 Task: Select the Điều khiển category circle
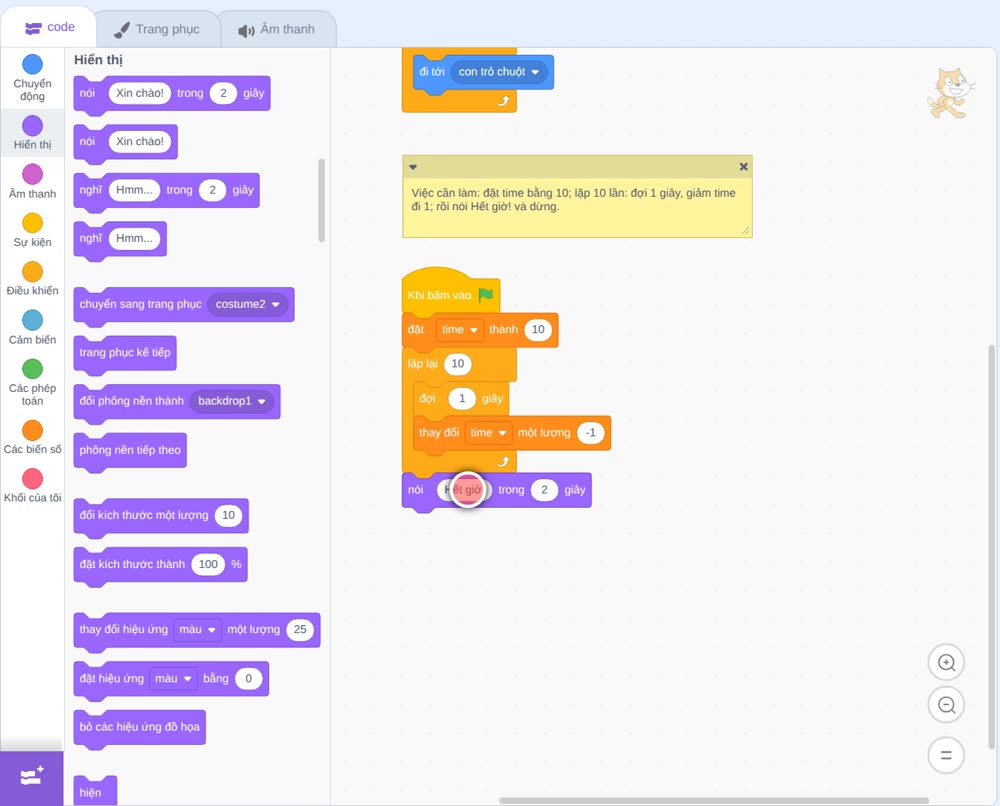point(33,272)
